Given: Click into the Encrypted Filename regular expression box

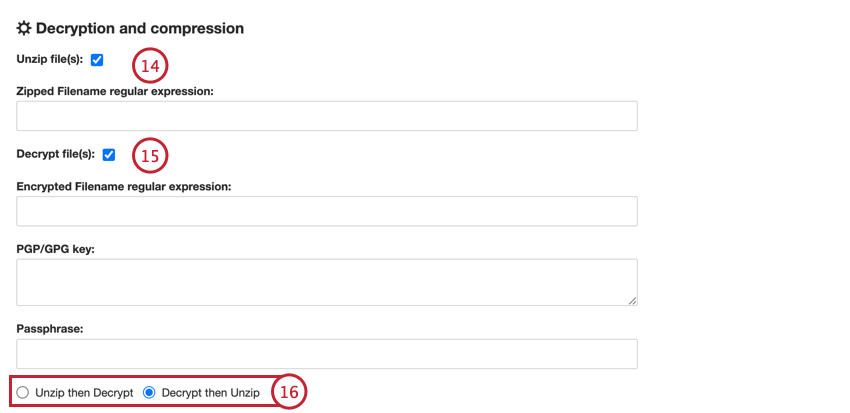Looking at the screenshot, I should 327,211.
